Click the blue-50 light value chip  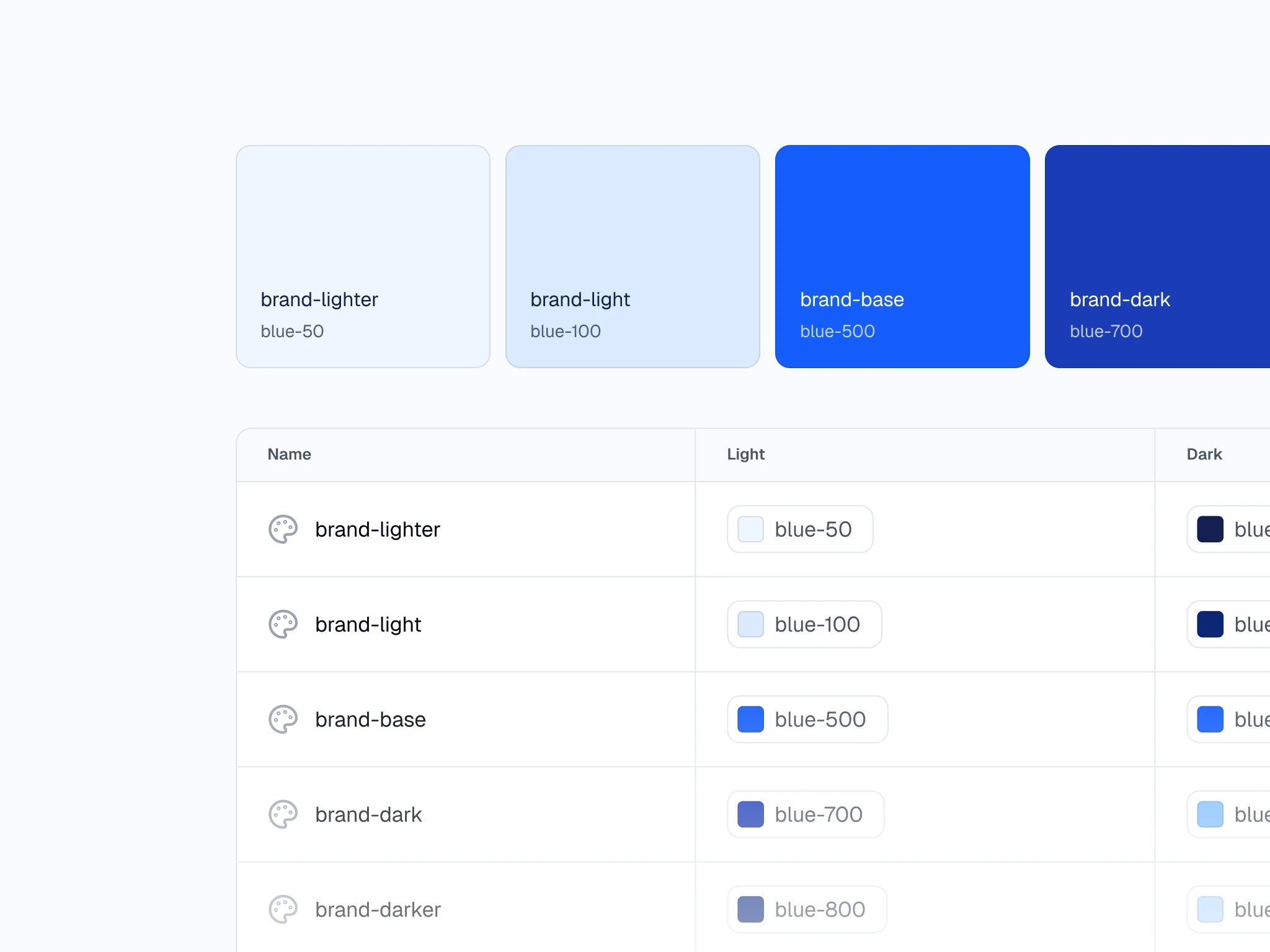pos(800,529)
